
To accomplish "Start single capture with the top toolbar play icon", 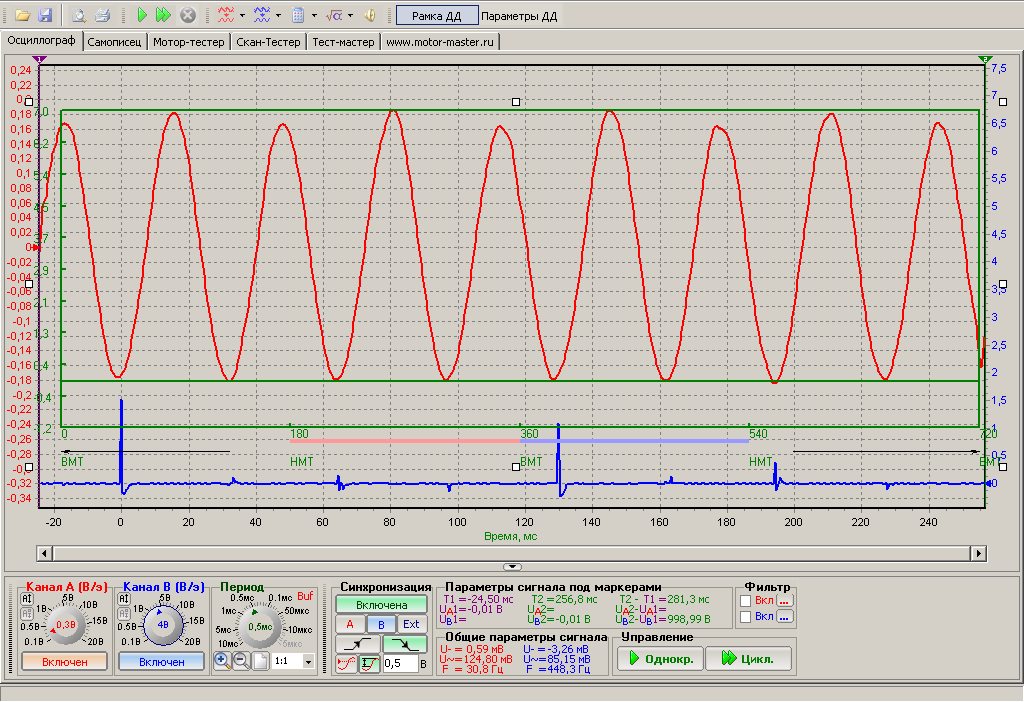I will (142, 15).
